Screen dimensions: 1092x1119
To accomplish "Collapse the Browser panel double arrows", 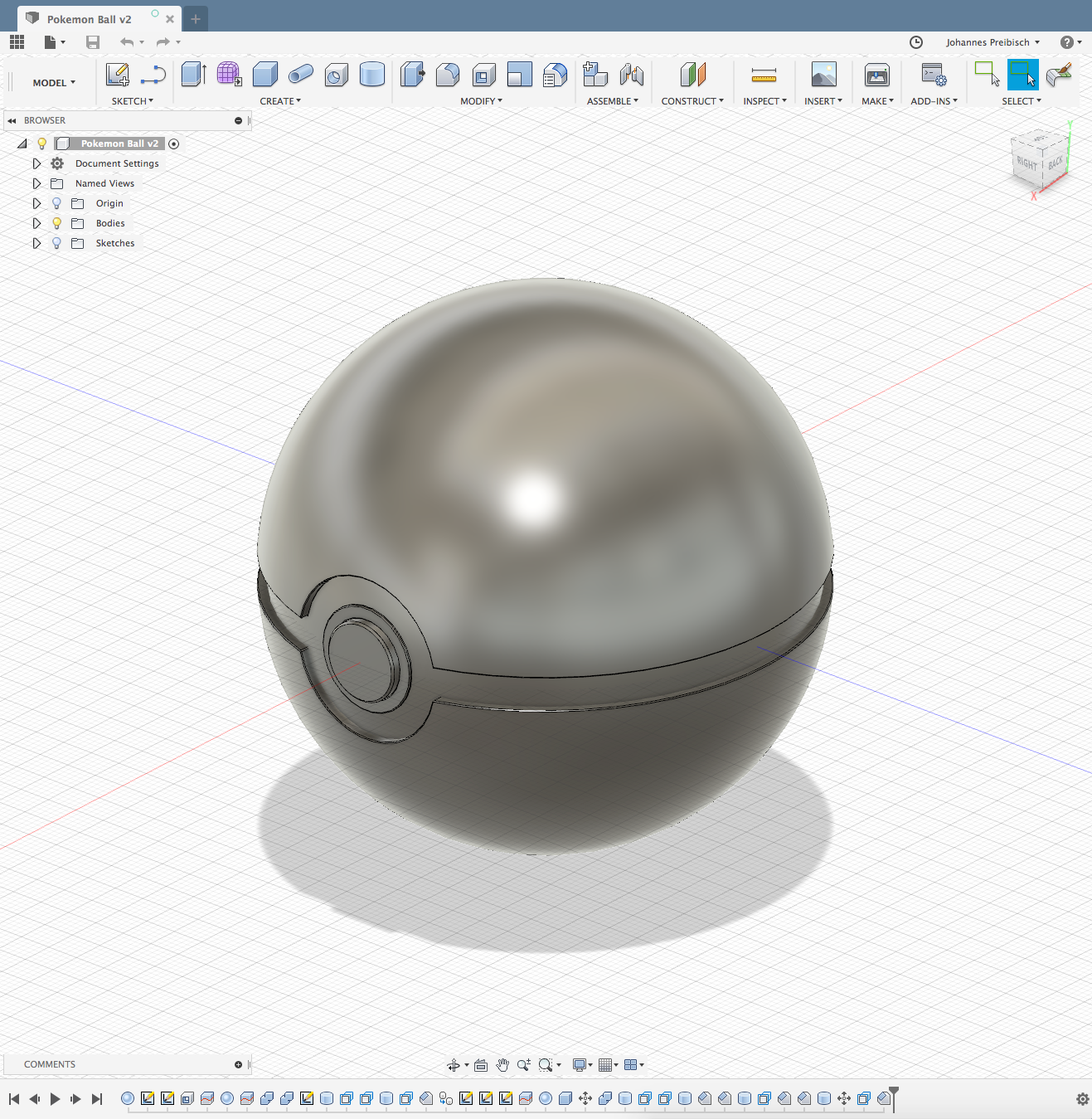I will click(12, 121).
